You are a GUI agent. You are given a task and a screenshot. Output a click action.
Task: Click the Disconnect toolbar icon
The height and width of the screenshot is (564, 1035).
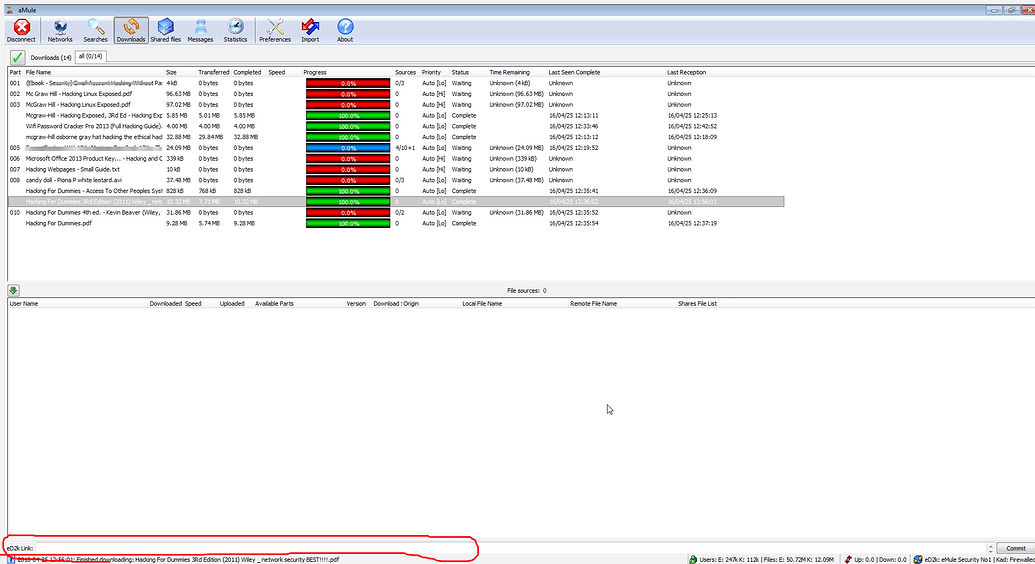click(x=21, y=30)
